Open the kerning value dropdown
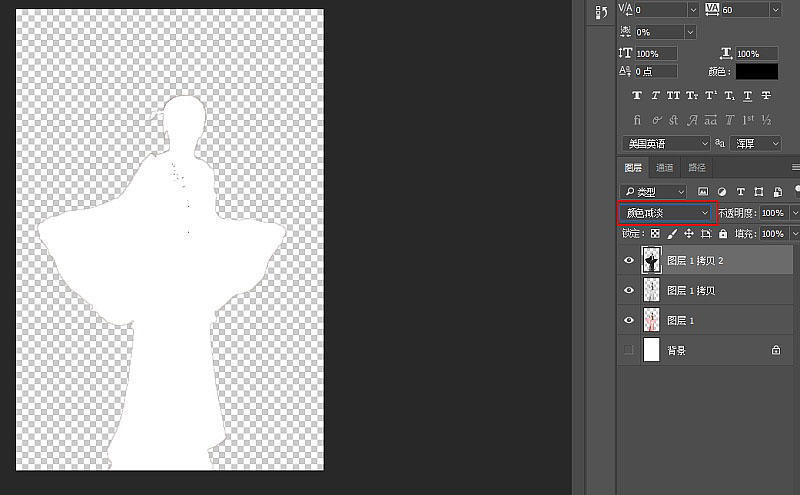 tap(693, 10)
